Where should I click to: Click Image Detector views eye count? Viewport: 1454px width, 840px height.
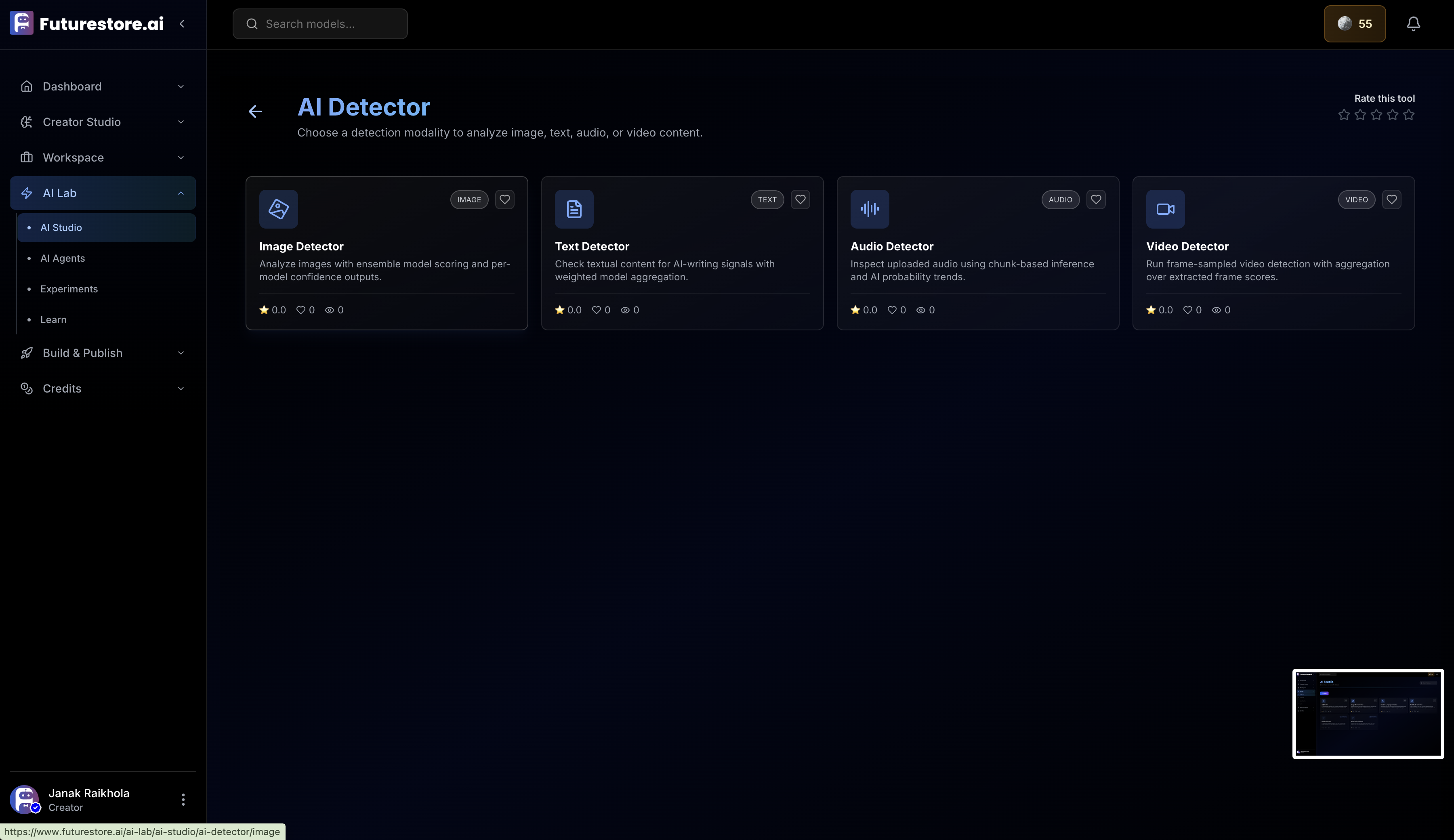[334, 311]
